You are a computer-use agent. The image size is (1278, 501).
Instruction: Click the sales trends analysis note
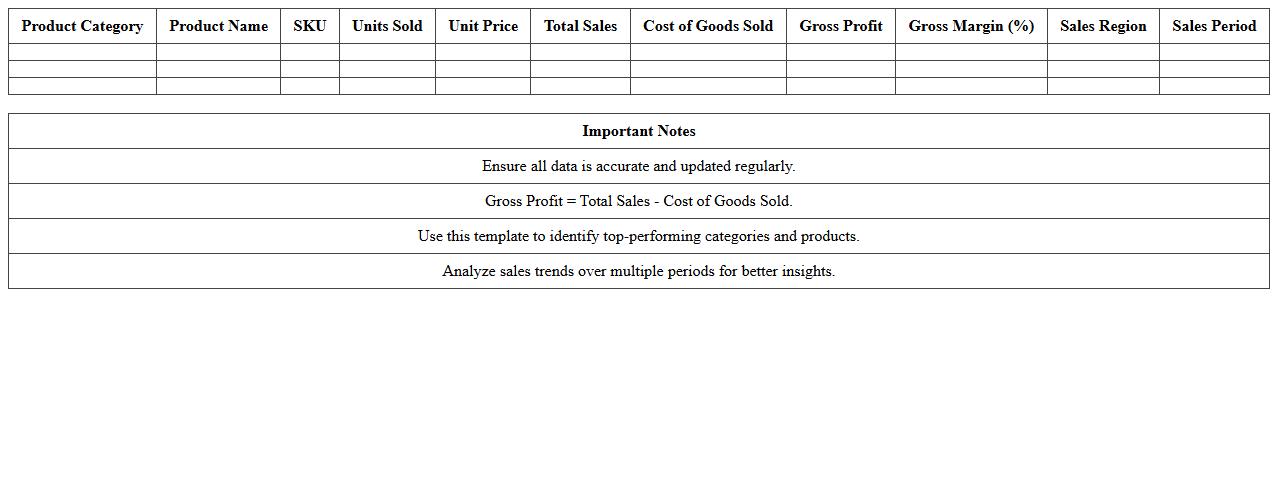click(639, 271)
